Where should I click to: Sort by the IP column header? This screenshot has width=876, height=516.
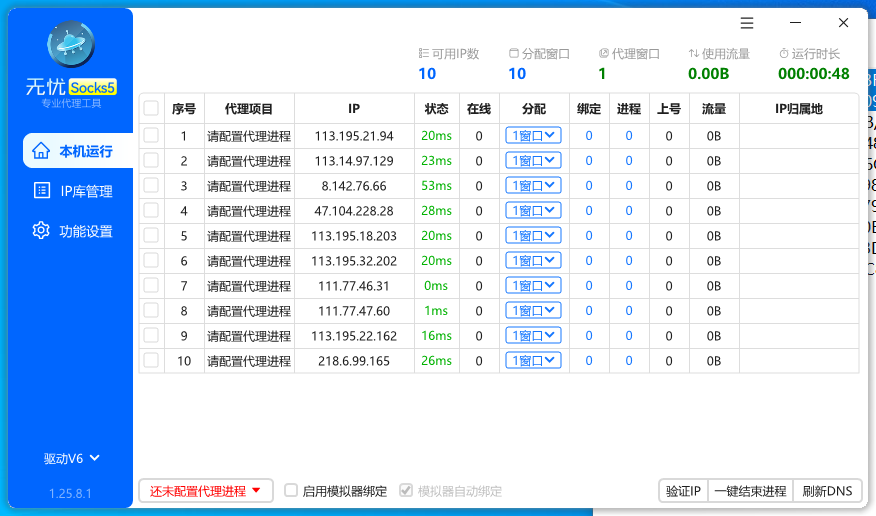(354, 108)
